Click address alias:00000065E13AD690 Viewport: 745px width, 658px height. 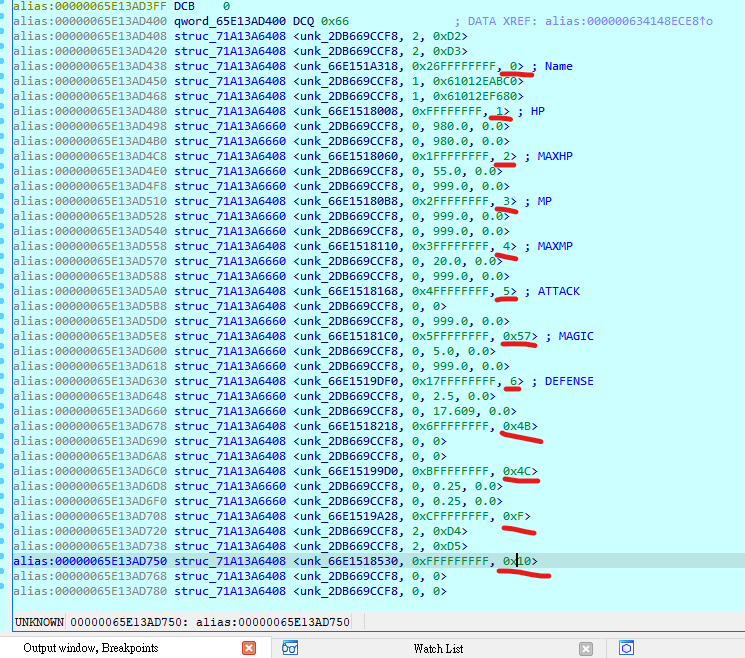pos(90,441)
